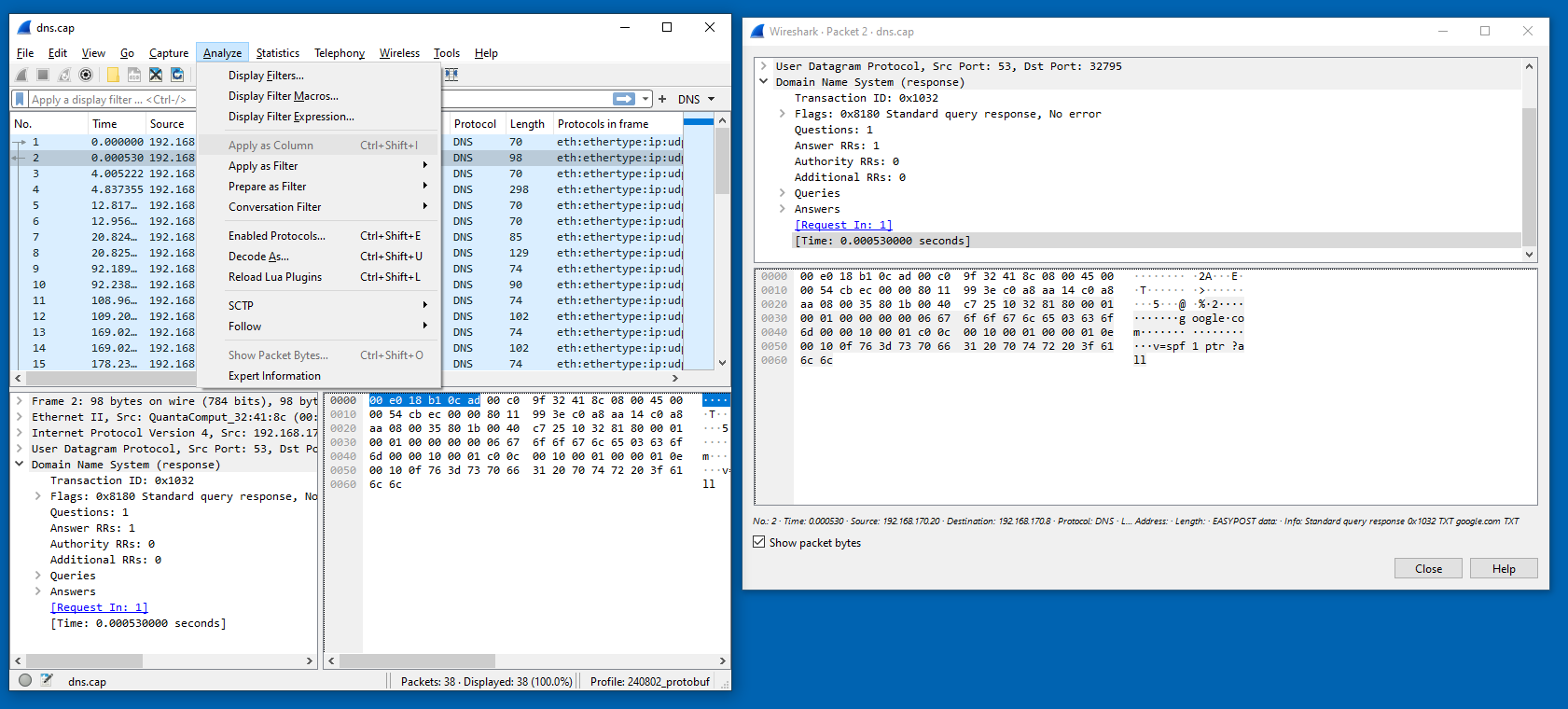
Task: Click Close button in packet dialog
Action: [1428, 568]
